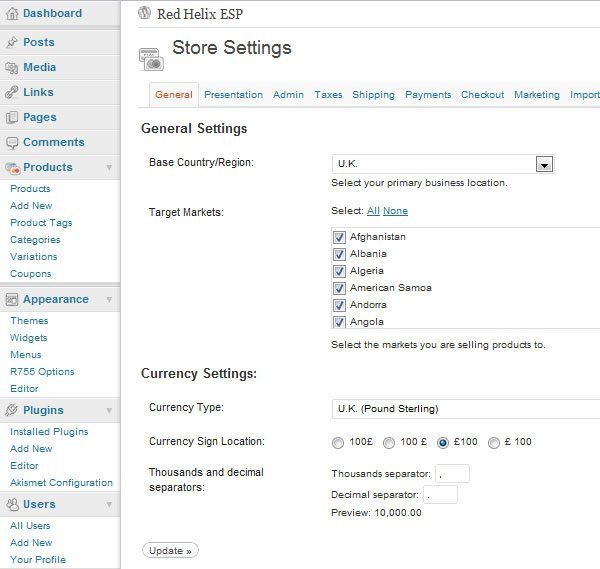
Task: Open the Taxes tab
Action: (x=328, y=95)
